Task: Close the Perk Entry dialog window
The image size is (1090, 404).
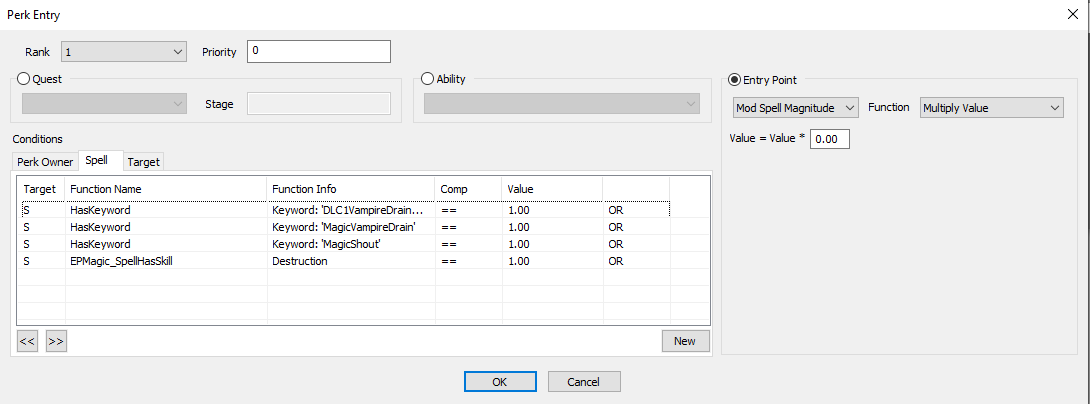Action: tap(1072, 14)
